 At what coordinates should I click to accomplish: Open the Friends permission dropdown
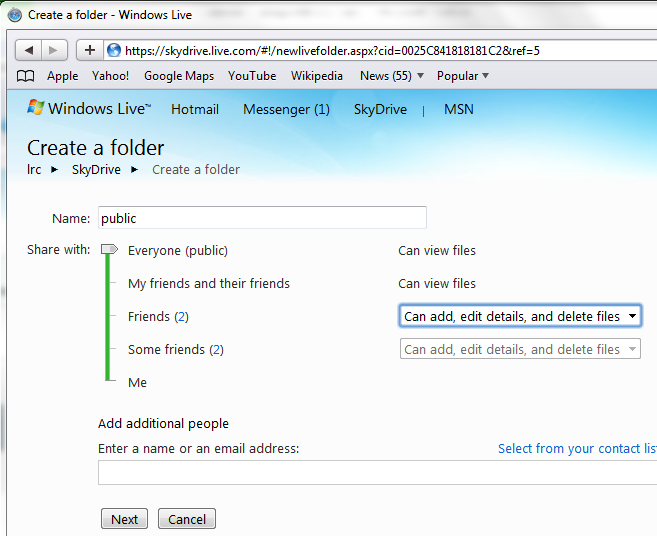point(519,317)
